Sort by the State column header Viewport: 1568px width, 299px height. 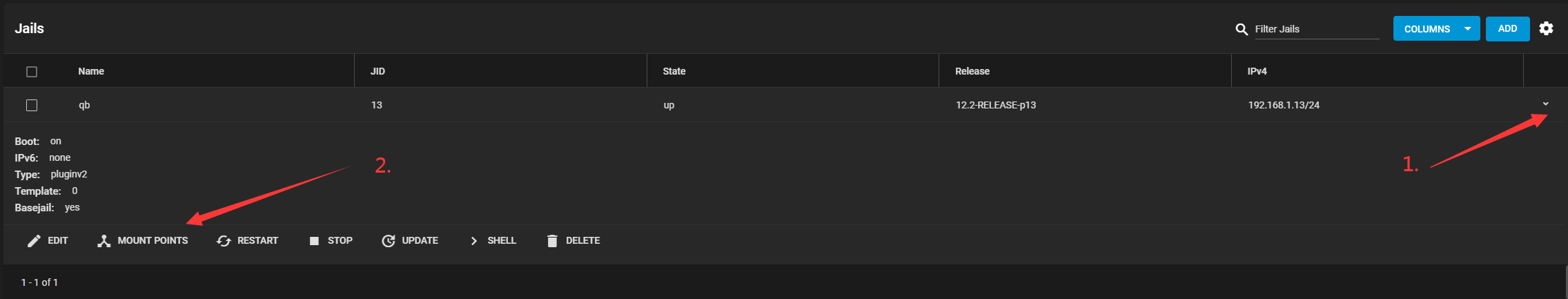pyautogui.click(x=674, y=71)
